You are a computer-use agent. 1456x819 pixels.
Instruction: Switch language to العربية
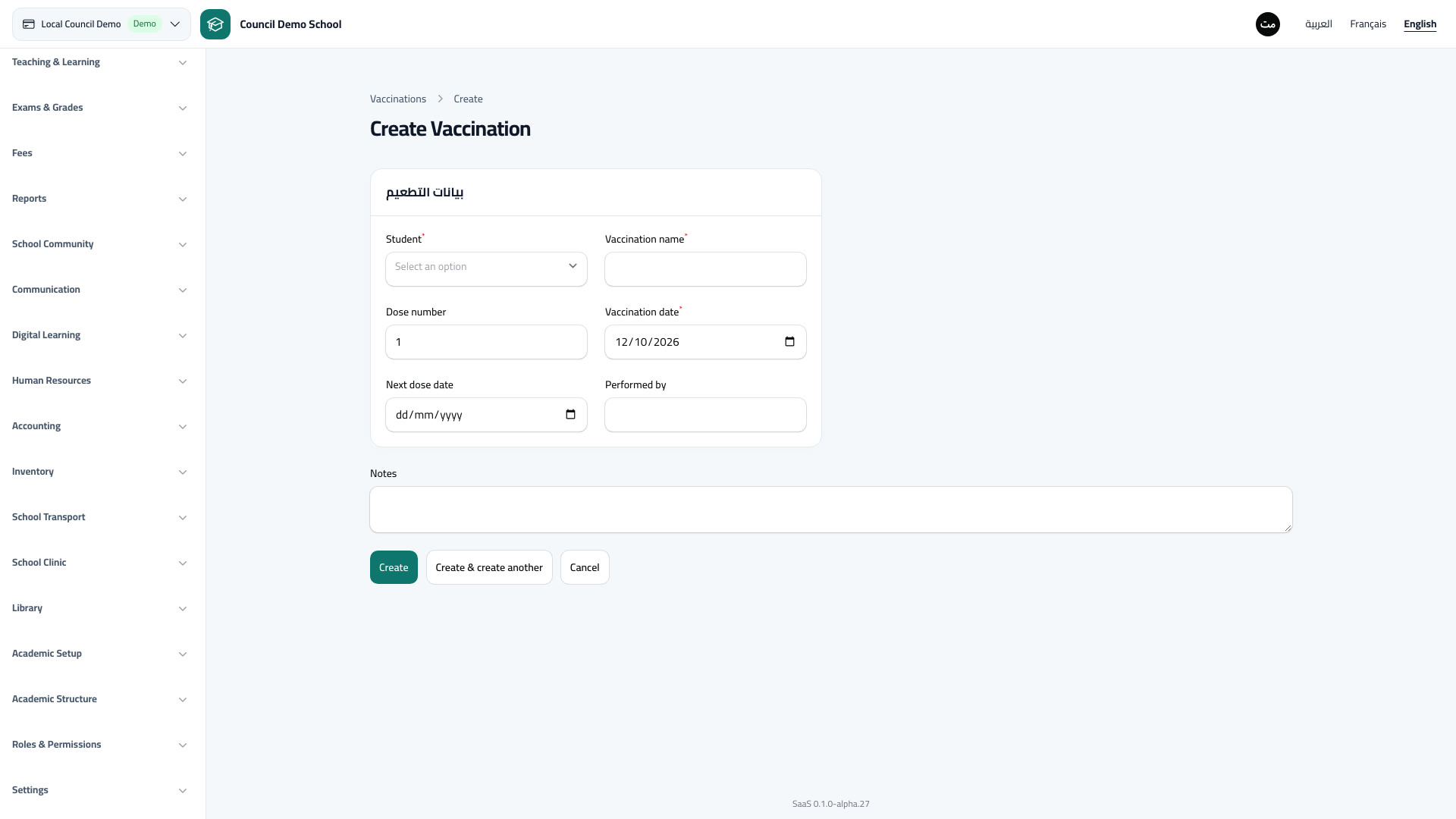pyautogui.click(x=1319, y=24)
